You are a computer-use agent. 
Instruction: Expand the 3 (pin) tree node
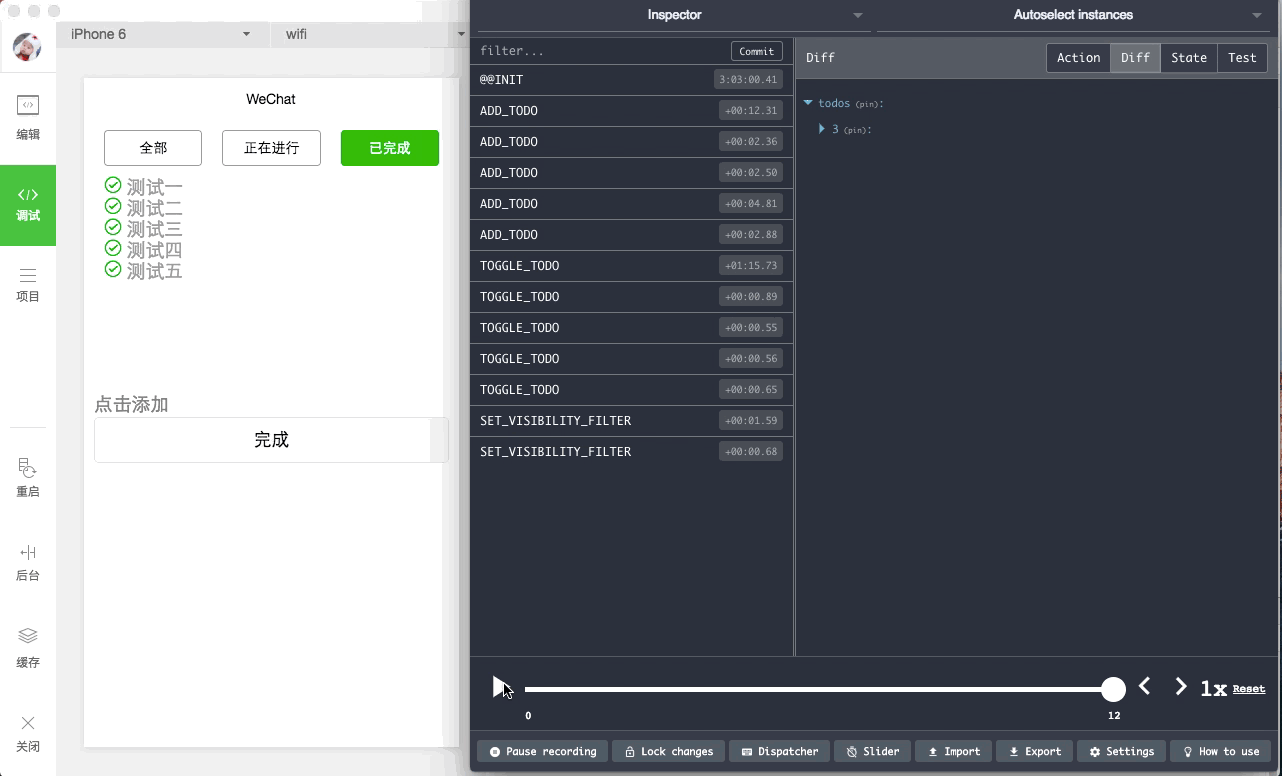point(823,129)
